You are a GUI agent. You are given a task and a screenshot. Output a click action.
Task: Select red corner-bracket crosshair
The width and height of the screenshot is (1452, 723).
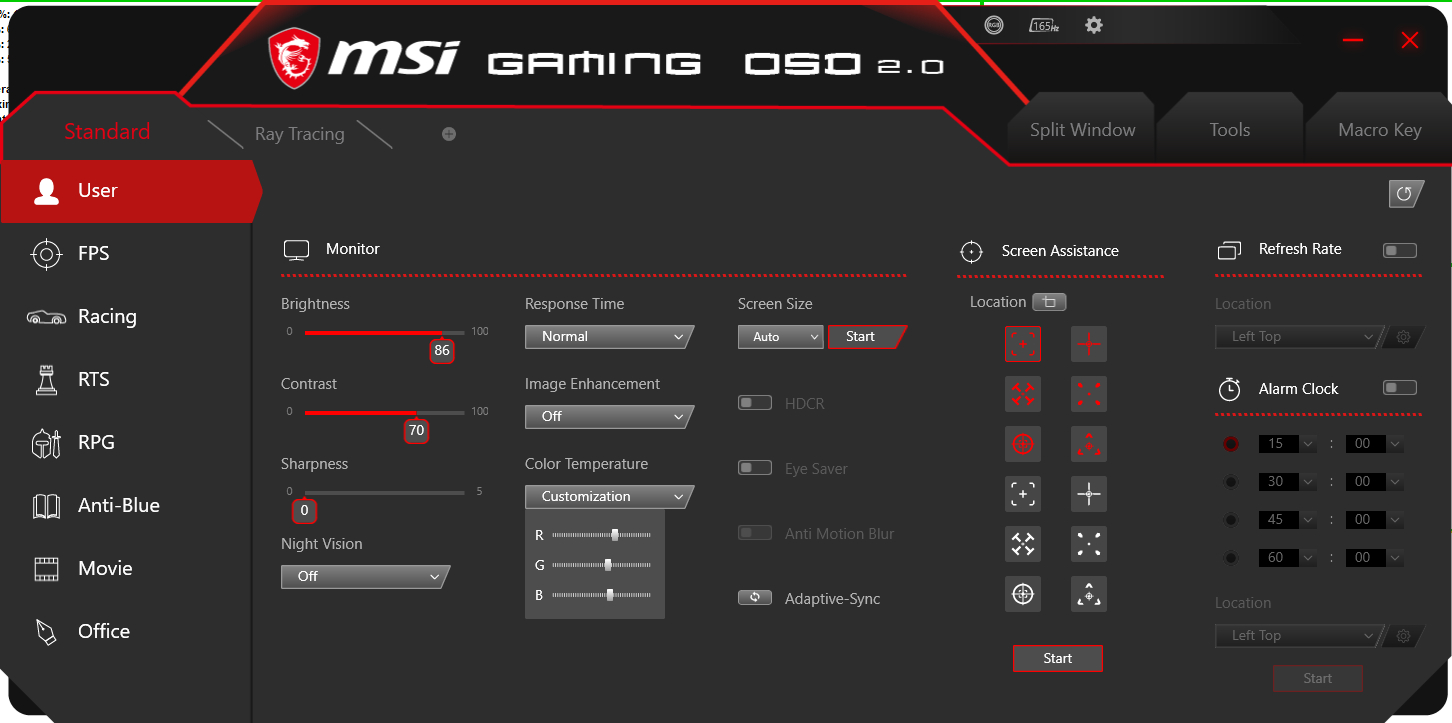point(1023,344)
